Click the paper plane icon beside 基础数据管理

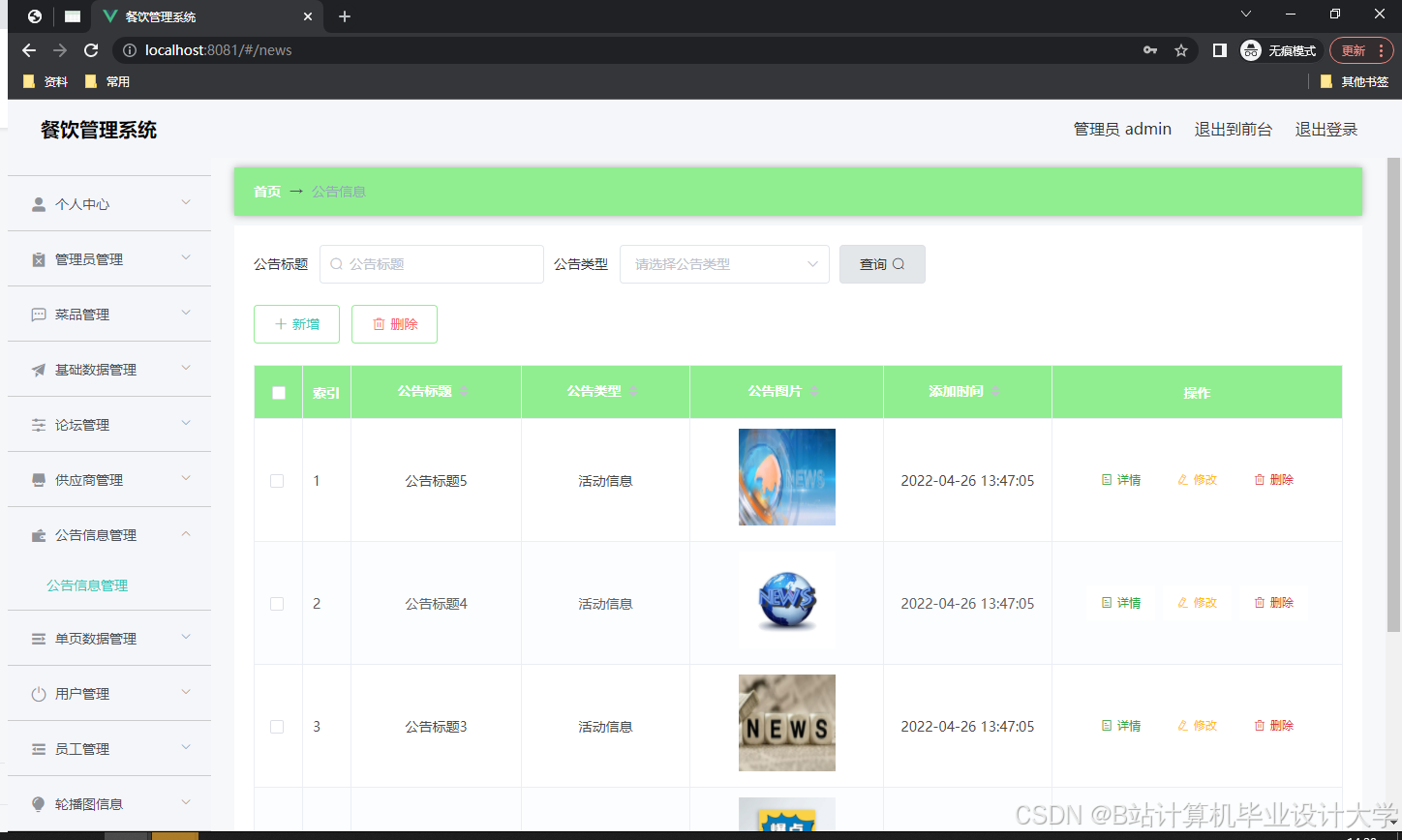pyautogui.click(x=39, y=370)
